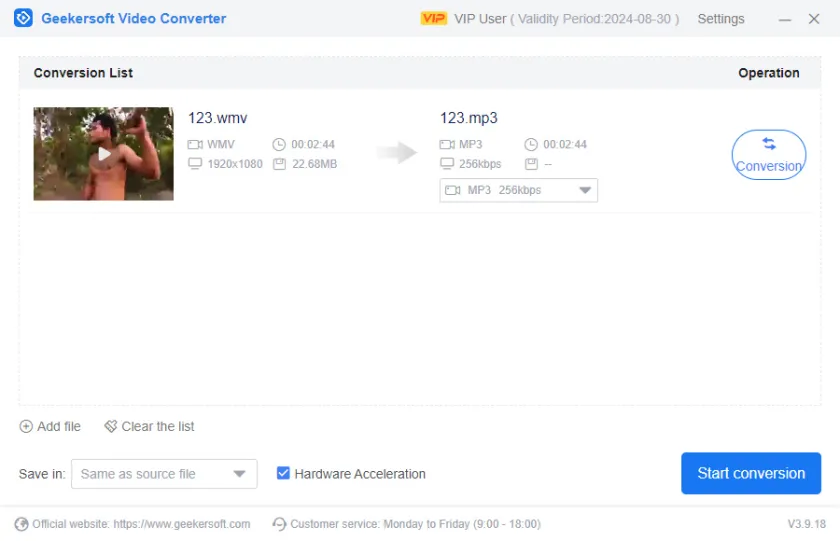Play the 123.wmv video preview
Image resolution: width=840 pixels, height=541 pixels.
(x=103, y=154)
